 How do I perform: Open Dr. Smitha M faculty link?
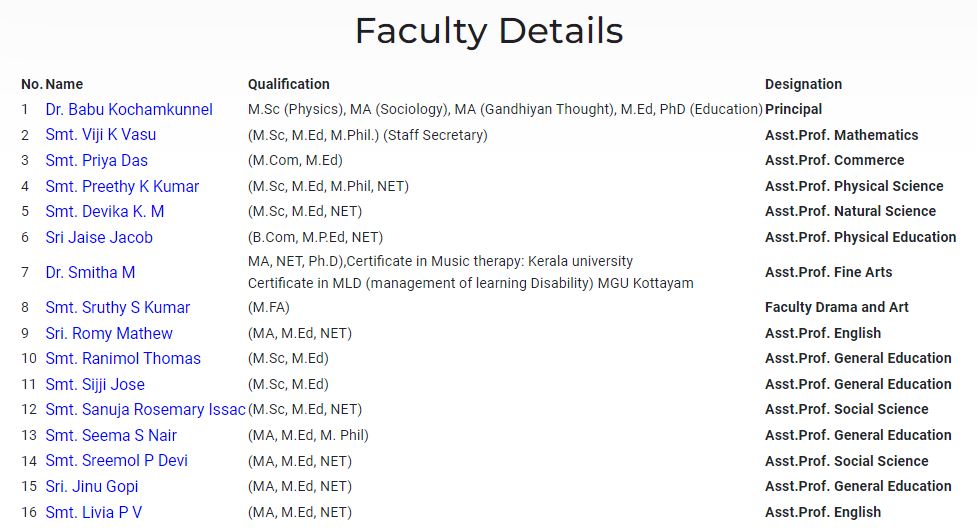coord(90,273)
